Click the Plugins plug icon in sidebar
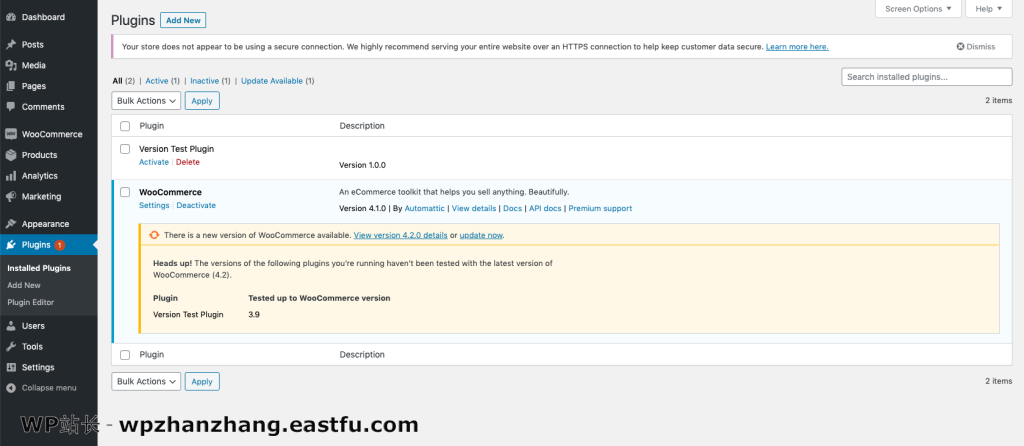Screen dimensions: 1024x446 pos(10,245)
